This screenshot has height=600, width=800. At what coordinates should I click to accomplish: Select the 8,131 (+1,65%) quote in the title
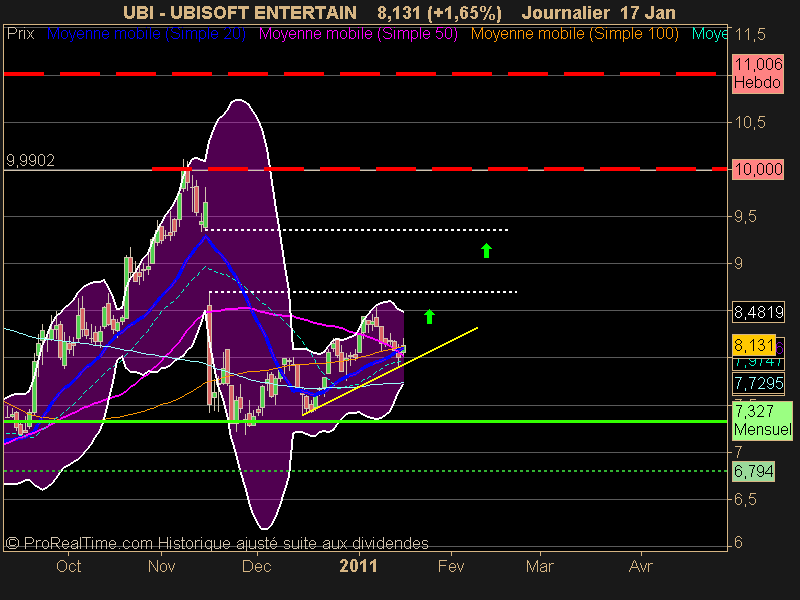pos(439,12)
